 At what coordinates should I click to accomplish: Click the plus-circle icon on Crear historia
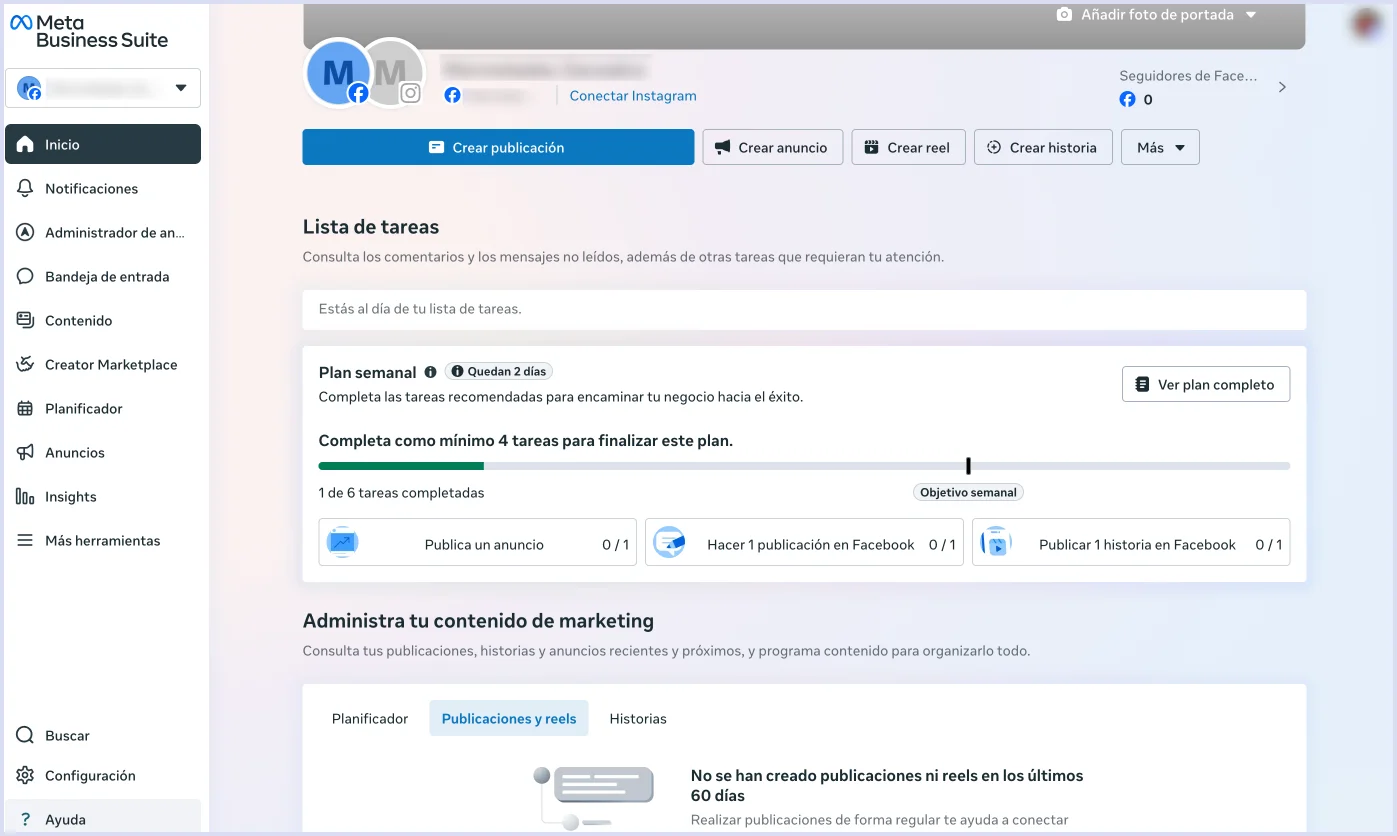pyautogui.click(x=994, y=147)
